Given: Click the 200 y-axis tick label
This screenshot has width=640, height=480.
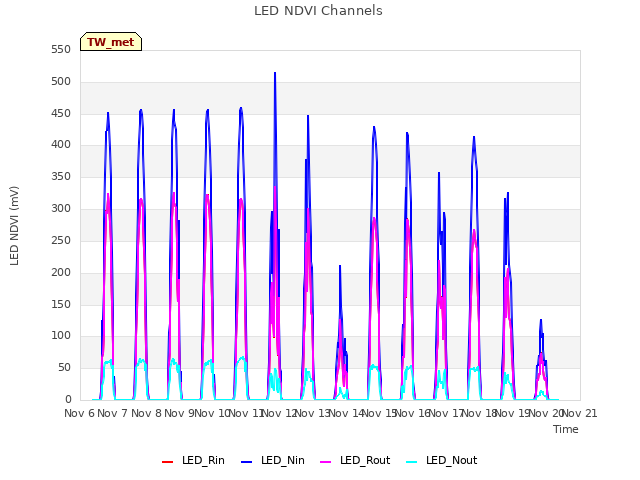Looking at the screenshot, I should click(x=61, y=272).
